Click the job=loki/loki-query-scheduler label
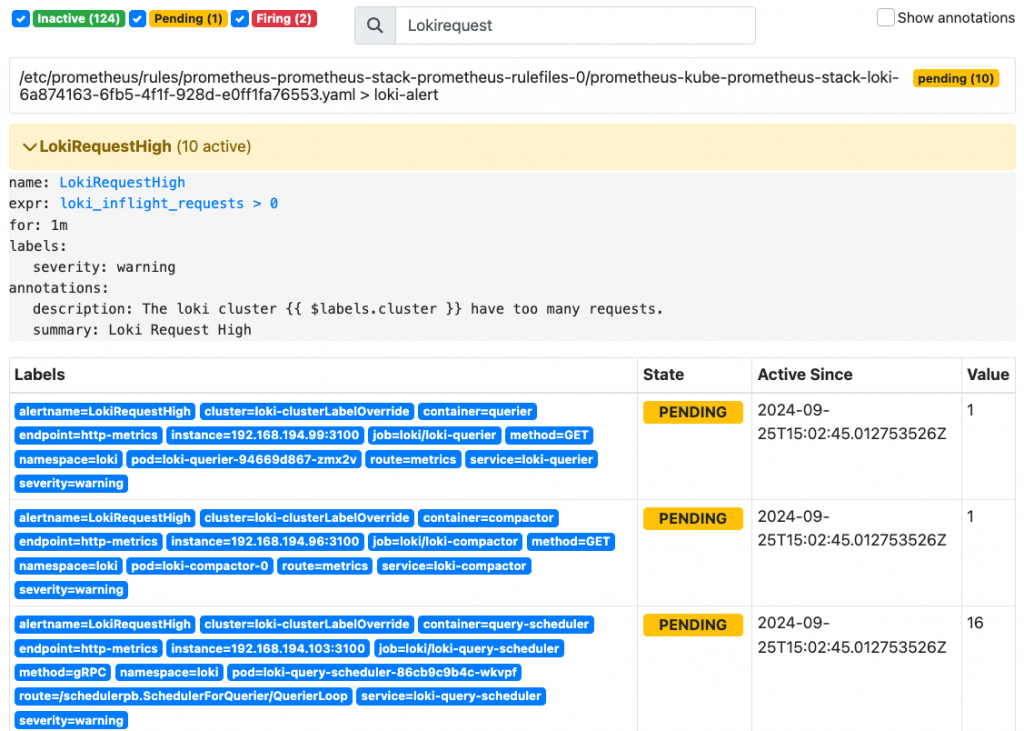The width and height of the screenshot is (1024, 731). pos(469,649)
